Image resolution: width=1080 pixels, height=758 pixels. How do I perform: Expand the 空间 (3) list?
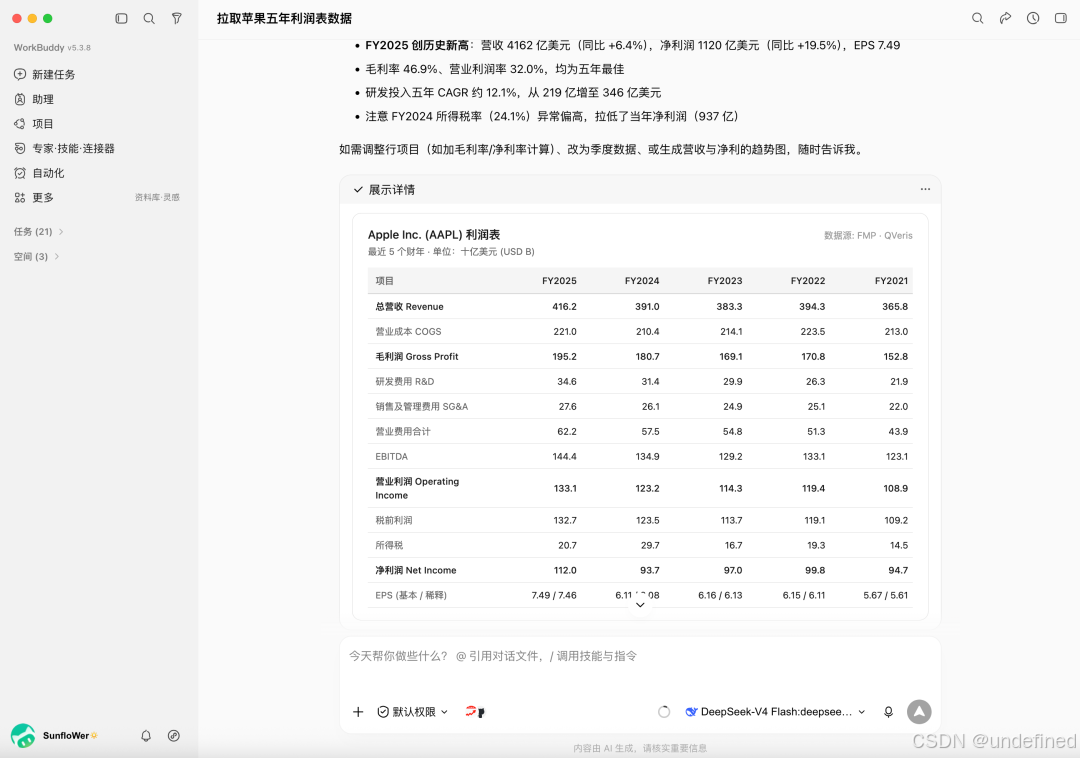(x=37, y=256)
